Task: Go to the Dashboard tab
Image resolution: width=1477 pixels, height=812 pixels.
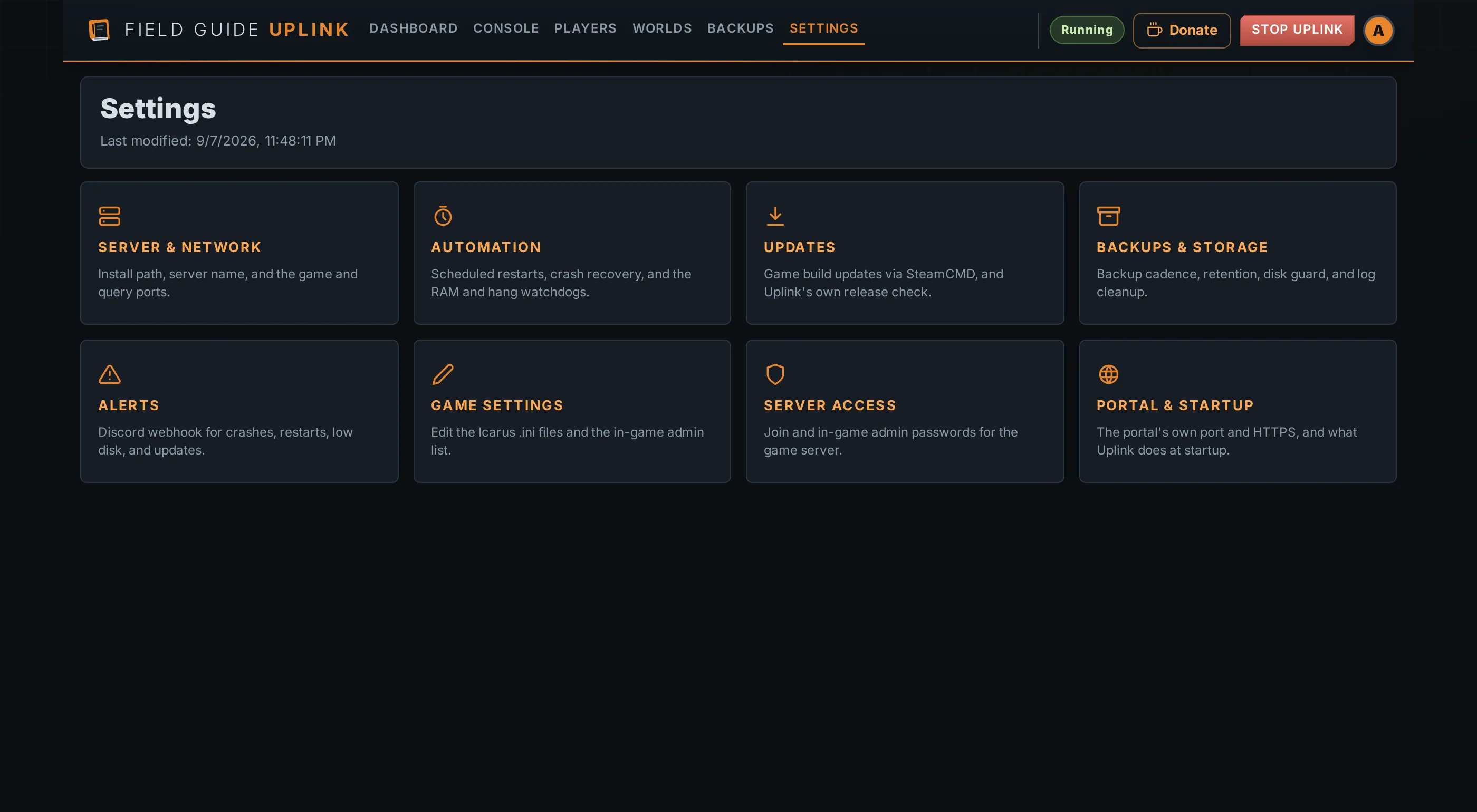Action: pos(414,28)
